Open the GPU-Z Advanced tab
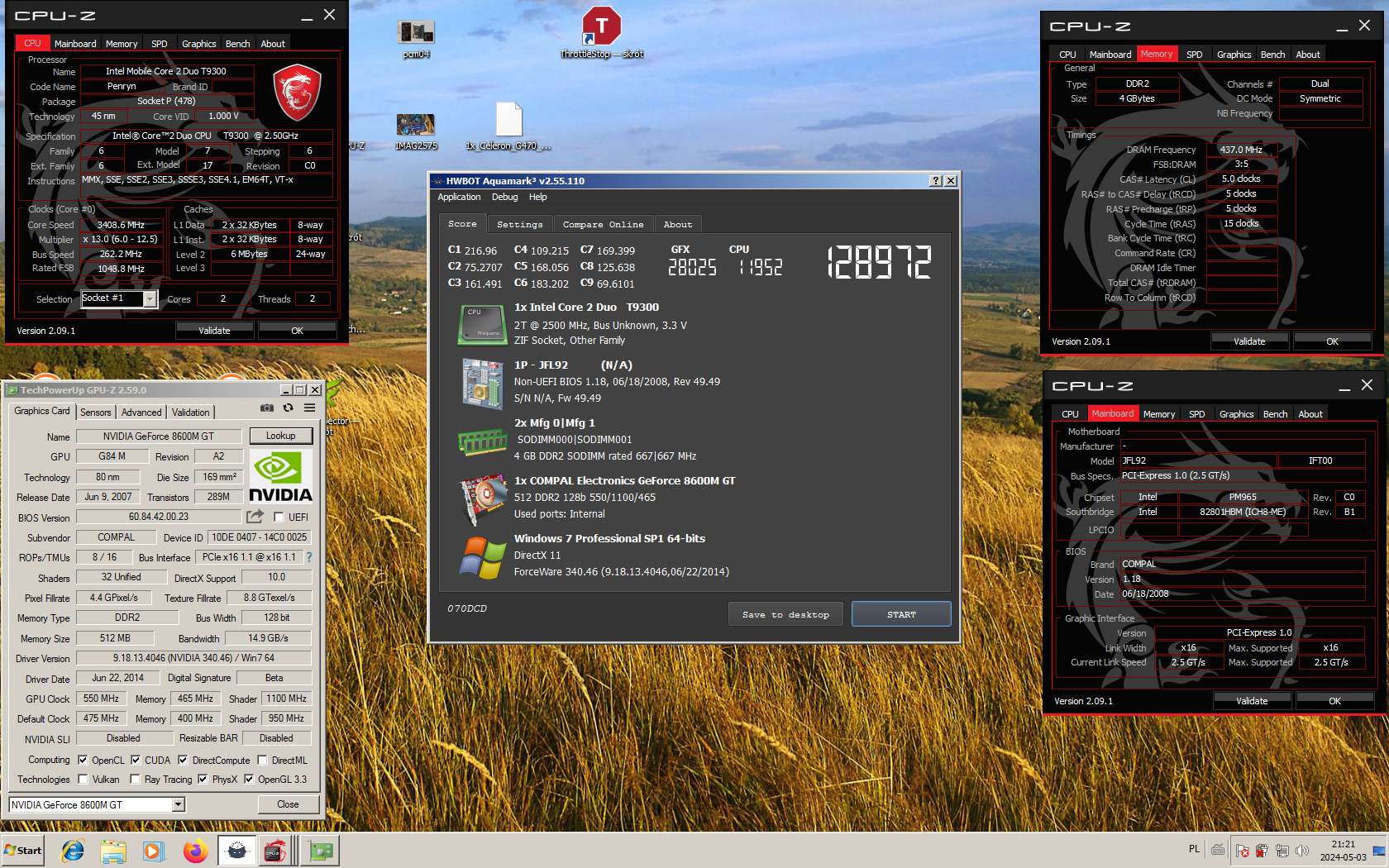The height and width of the screenshot is (868, 1389). 141,413
